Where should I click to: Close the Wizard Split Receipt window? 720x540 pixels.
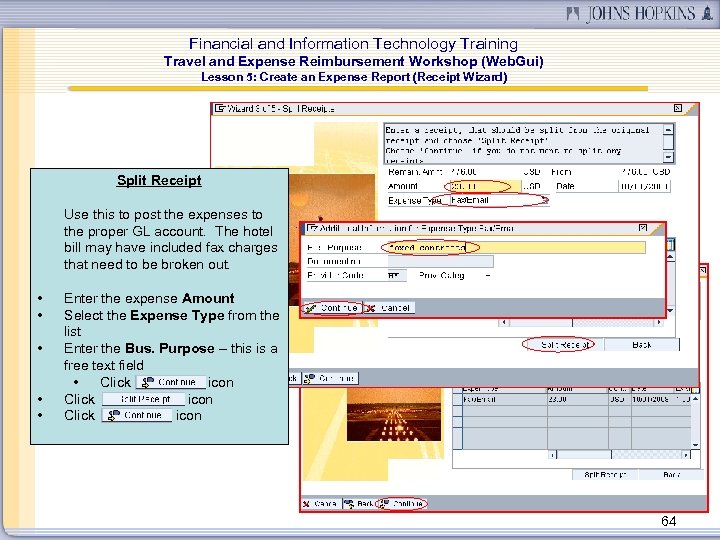[678, 108]
